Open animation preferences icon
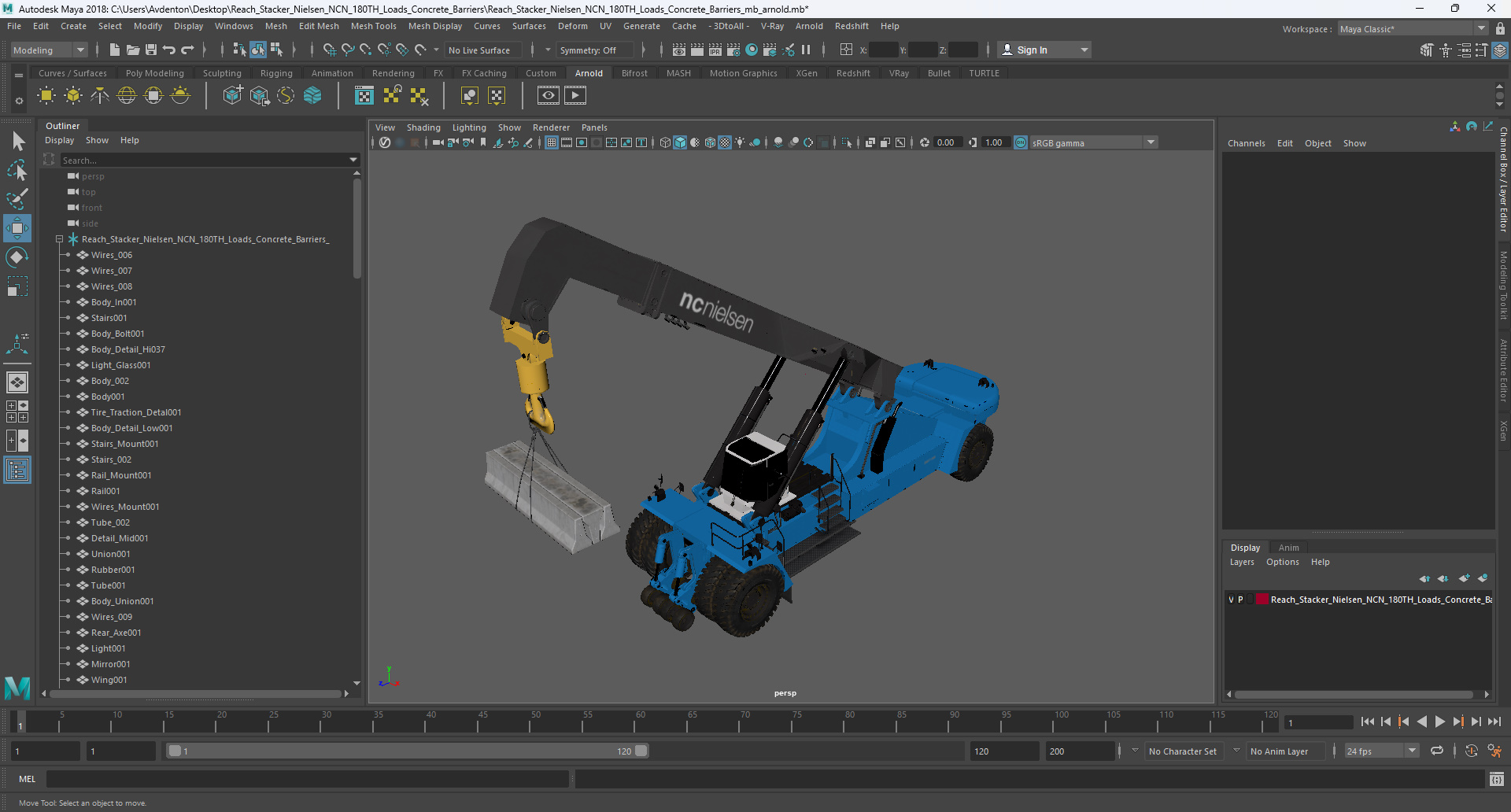Screen dimensions: 1511x812 [1494, 751]
